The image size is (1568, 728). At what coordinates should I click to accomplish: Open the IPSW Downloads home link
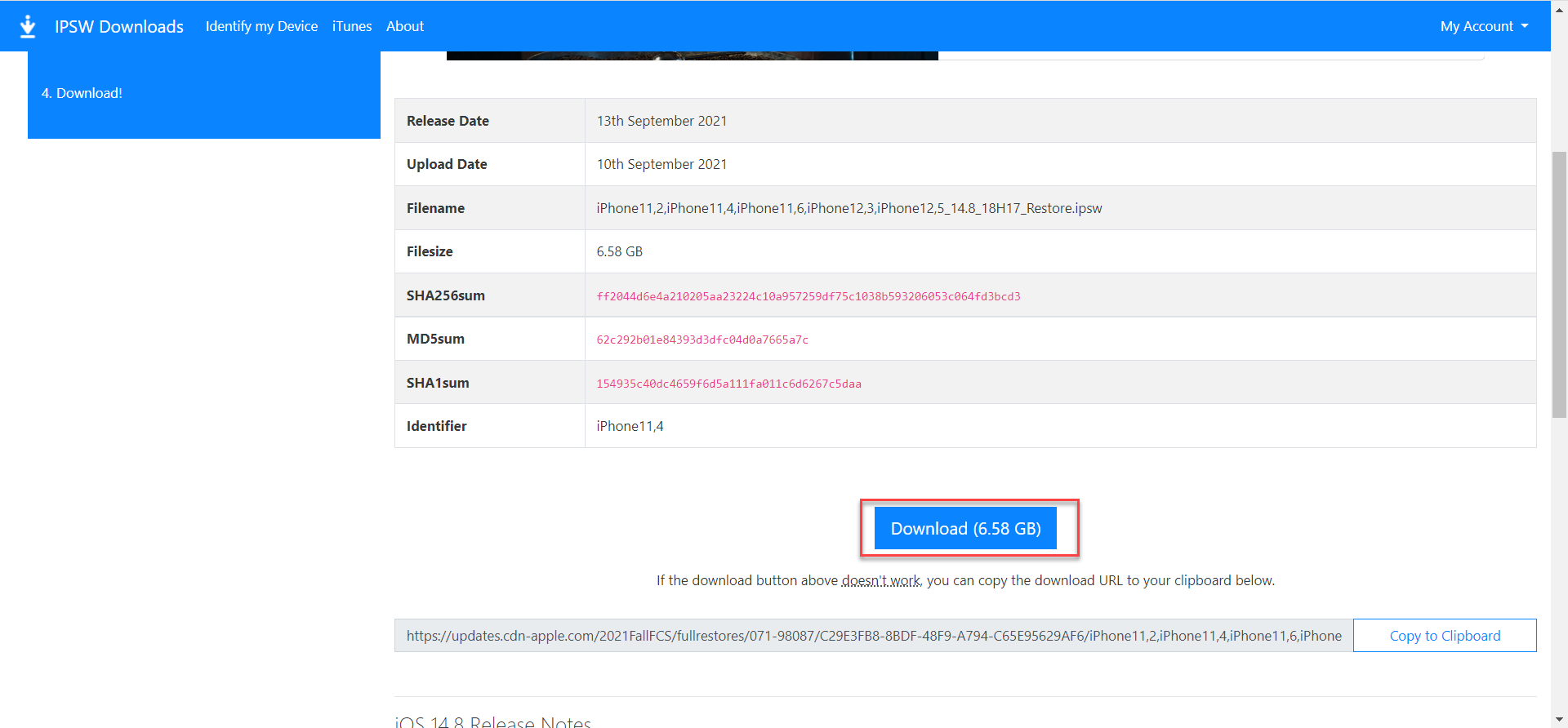click(x=119, y=26)
